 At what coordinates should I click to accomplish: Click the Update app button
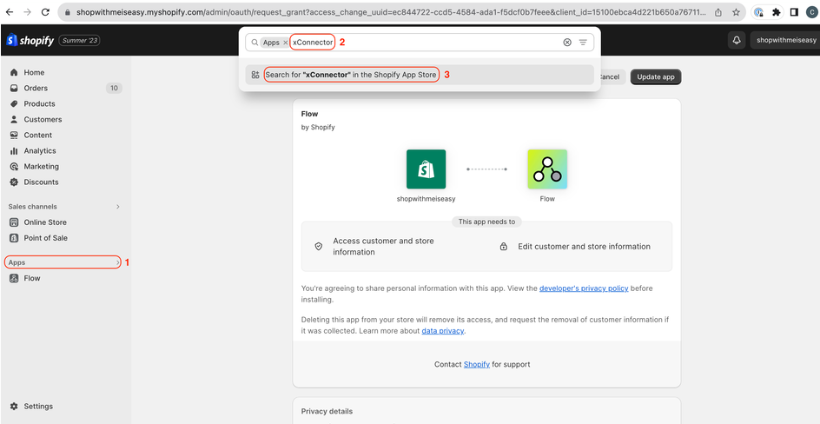[656, 77]
